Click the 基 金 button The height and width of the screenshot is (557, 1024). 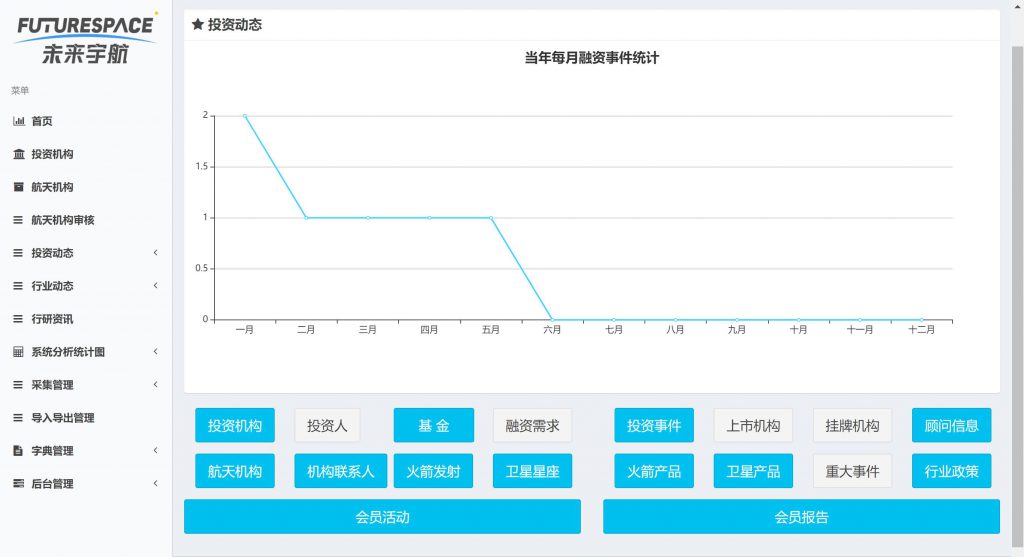tap(434, 426)
